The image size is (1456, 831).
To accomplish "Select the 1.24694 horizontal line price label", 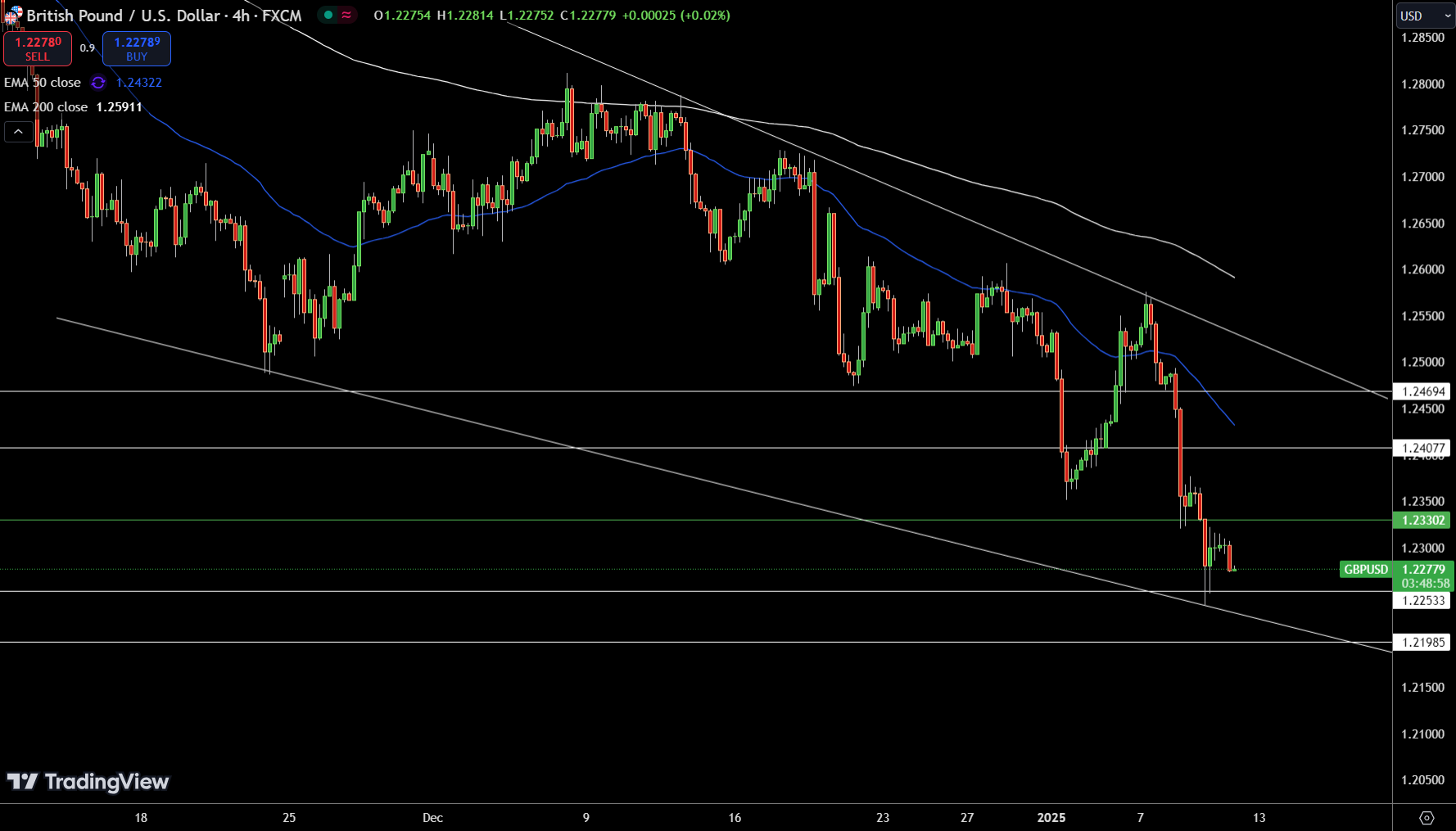I will click(1422, 392).
